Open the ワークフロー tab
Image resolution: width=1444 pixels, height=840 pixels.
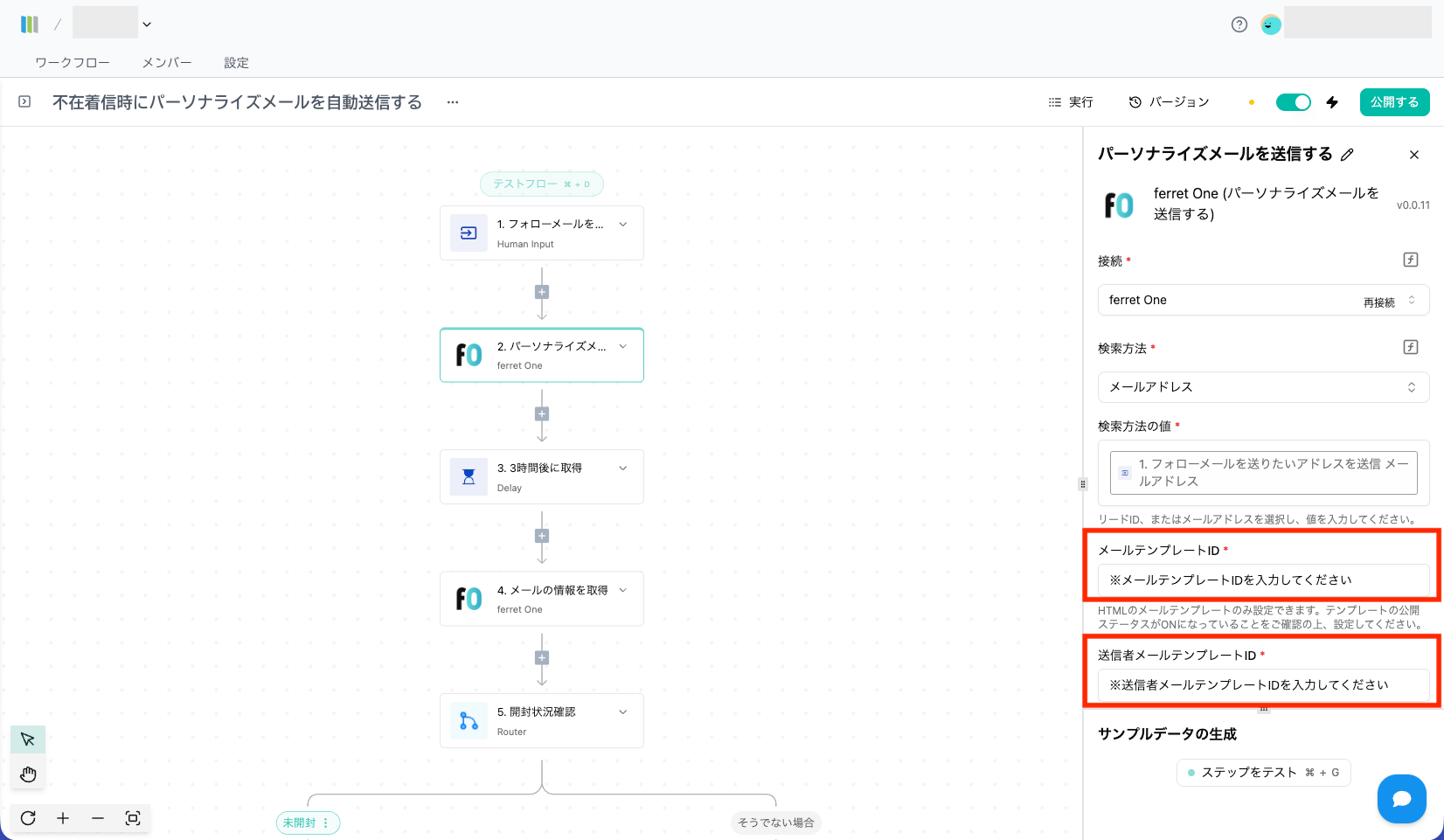tap(73, 63)
